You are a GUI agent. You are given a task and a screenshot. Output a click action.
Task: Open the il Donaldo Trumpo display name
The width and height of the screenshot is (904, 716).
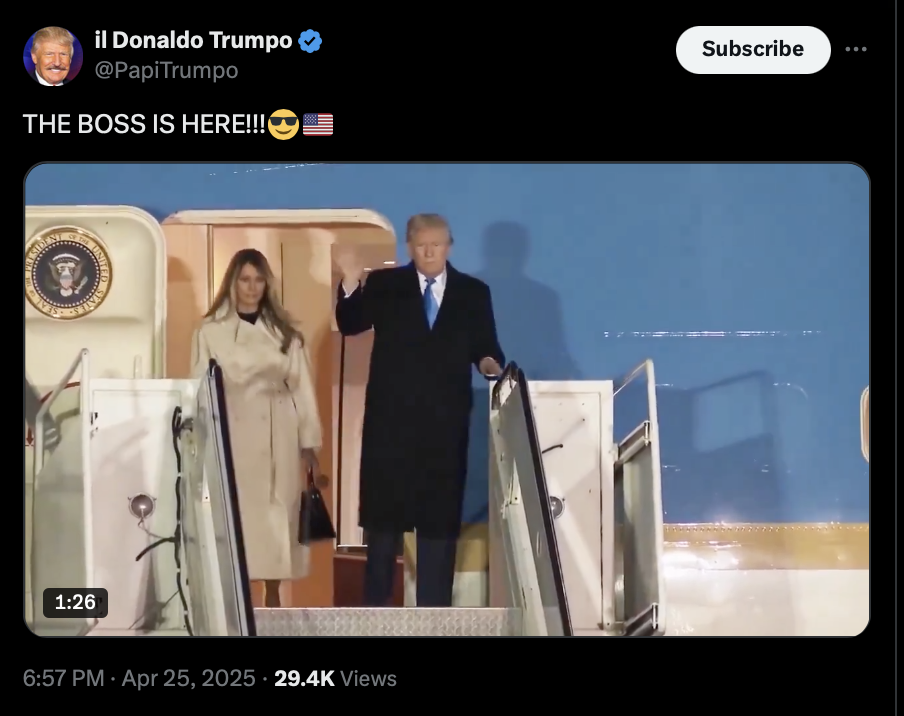pyautogui.click(x=193, y=40)
